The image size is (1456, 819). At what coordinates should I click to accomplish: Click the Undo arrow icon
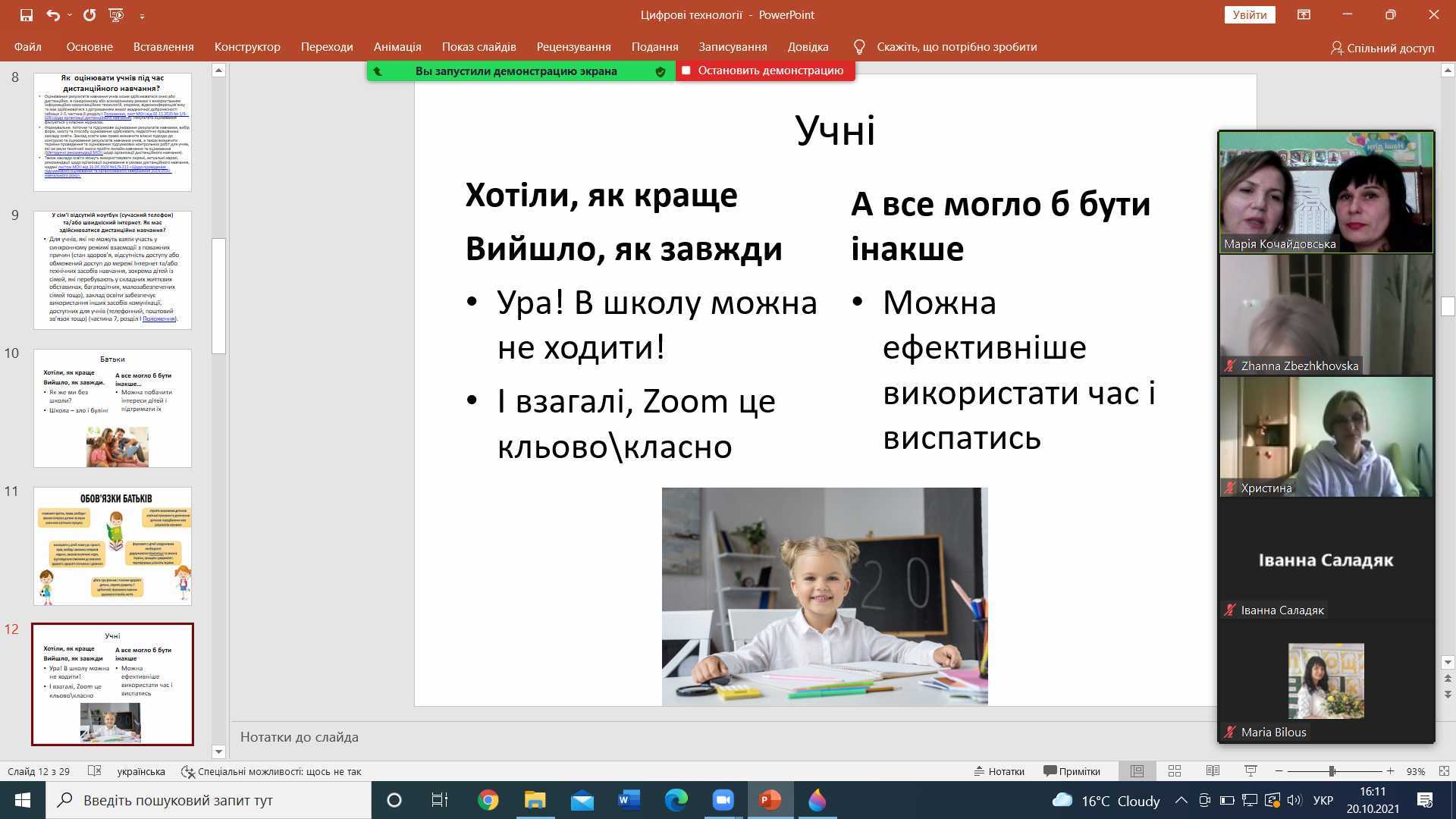tap(52, 15)
